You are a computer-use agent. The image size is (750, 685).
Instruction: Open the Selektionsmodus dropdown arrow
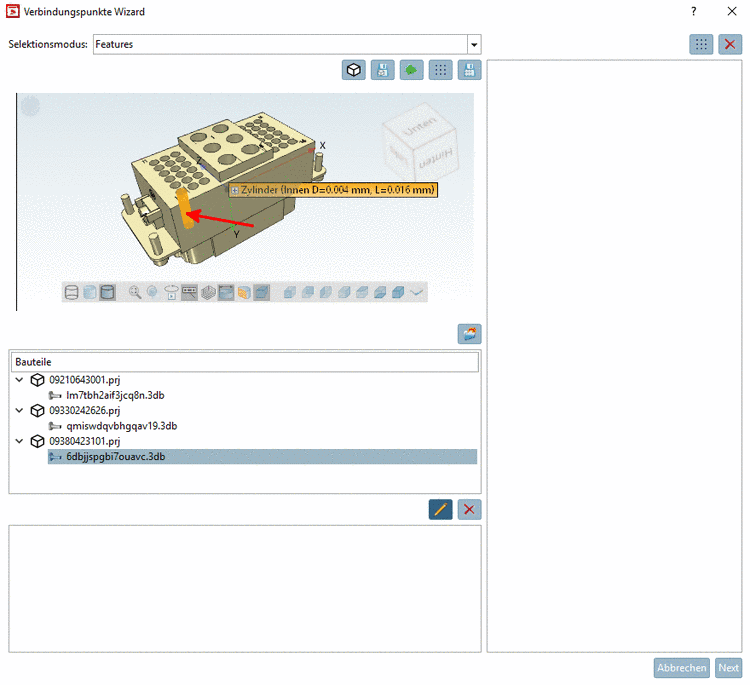pos(474,44)
